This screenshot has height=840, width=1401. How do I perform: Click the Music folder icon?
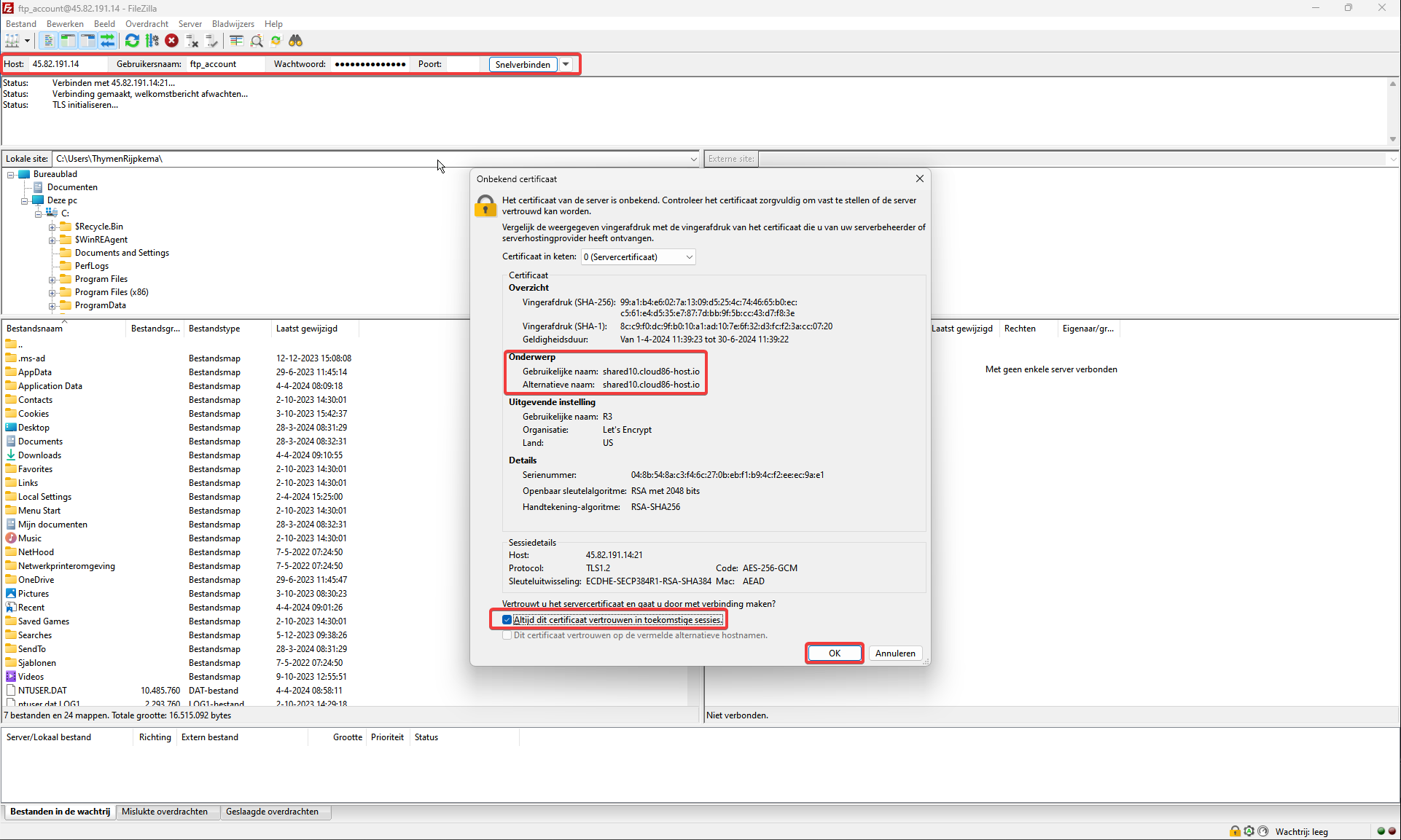coord(11,538)
